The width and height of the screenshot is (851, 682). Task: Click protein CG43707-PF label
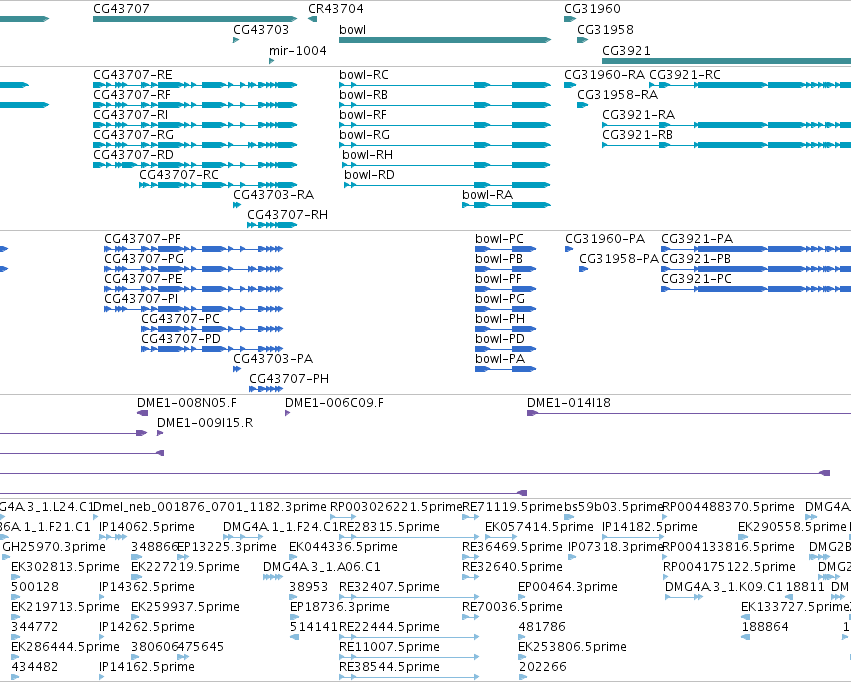click(142, 239)
